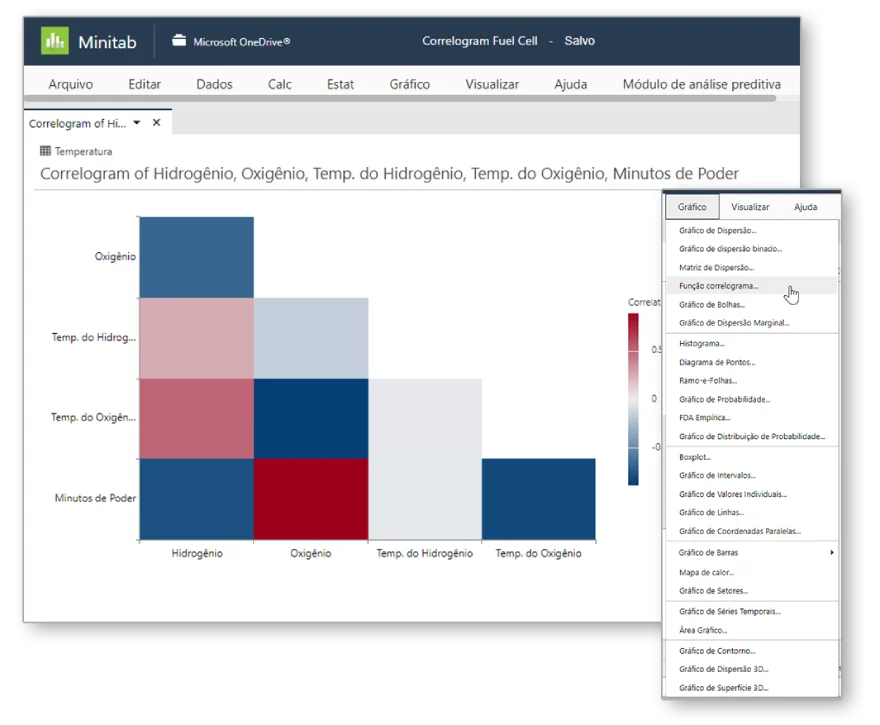Image resolution: width=880 pixels, height=725 pixels.
Task: Expand the Correlogram tab dropdown arrow
Action: pos(136,122)
